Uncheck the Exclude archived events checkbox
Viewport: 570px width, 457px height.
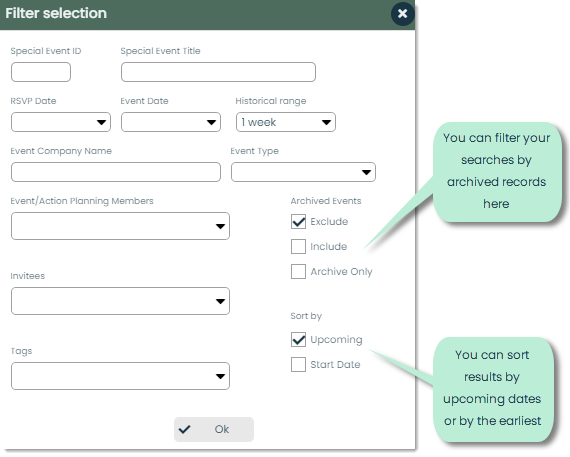pyautogui.click(x=298, y=221)
